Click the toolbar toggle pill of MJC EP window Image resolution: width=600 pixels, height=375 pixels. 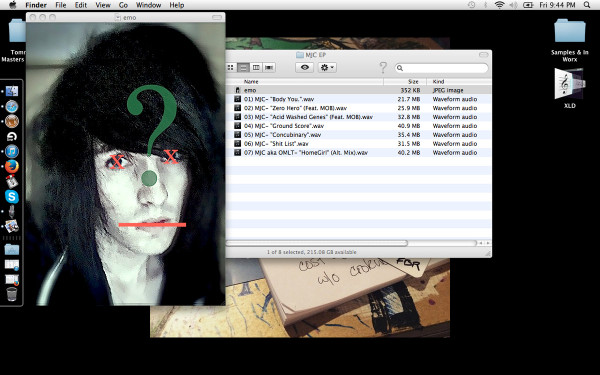(484, 55)
